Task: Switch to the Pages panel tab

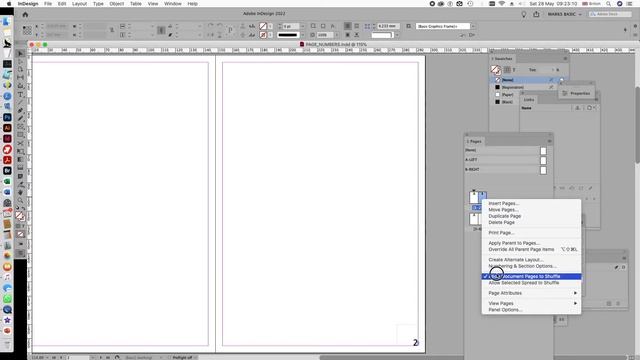Action: [475, 141]
